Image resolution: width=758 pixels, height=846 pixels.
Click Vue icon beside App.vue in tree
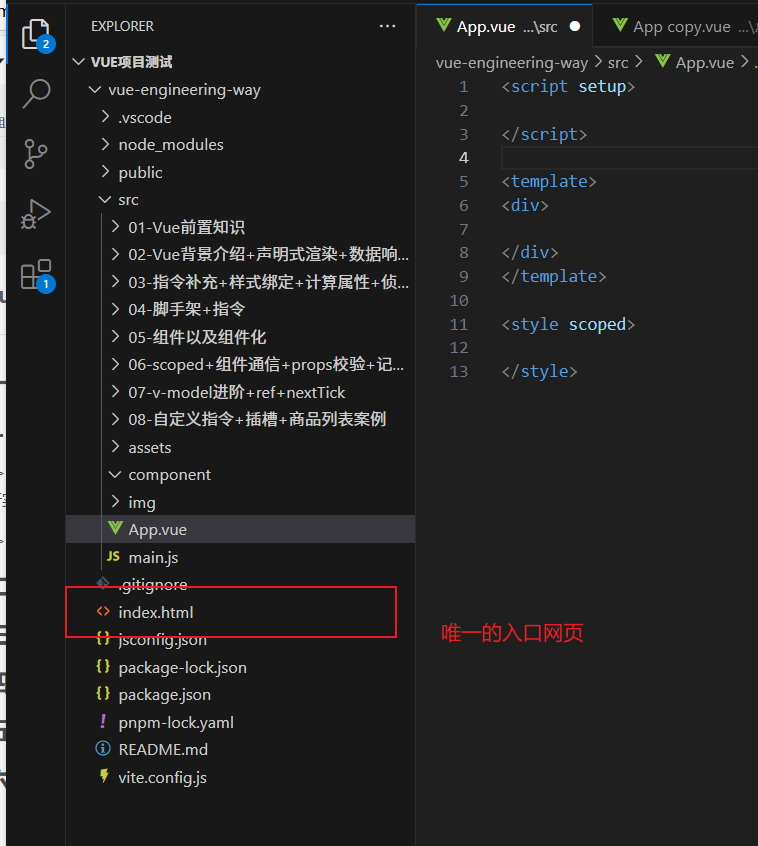(x=114, y=528)
